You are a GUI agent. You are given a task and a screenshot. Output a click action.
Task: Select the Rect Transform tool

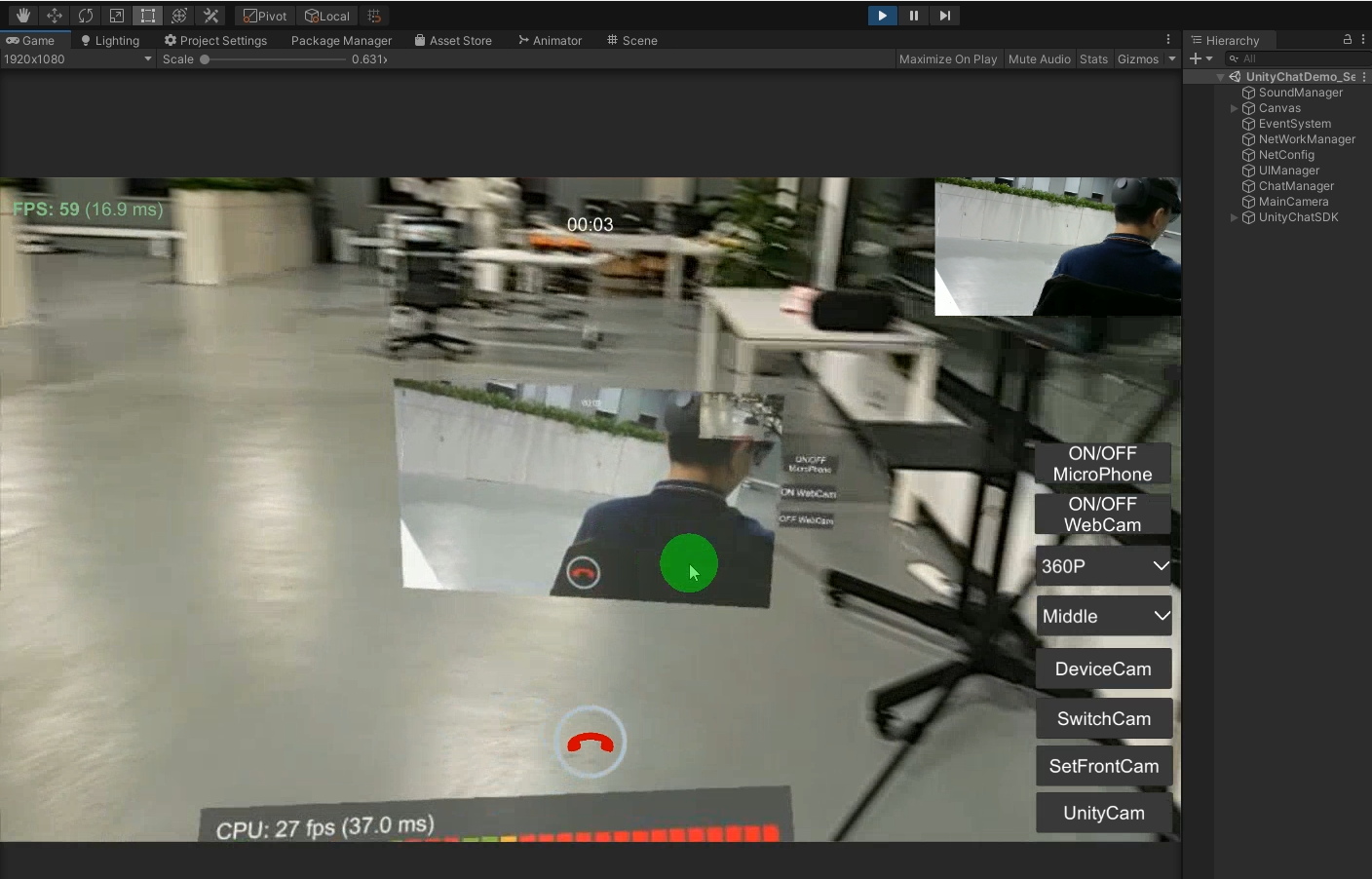[148, 16]
